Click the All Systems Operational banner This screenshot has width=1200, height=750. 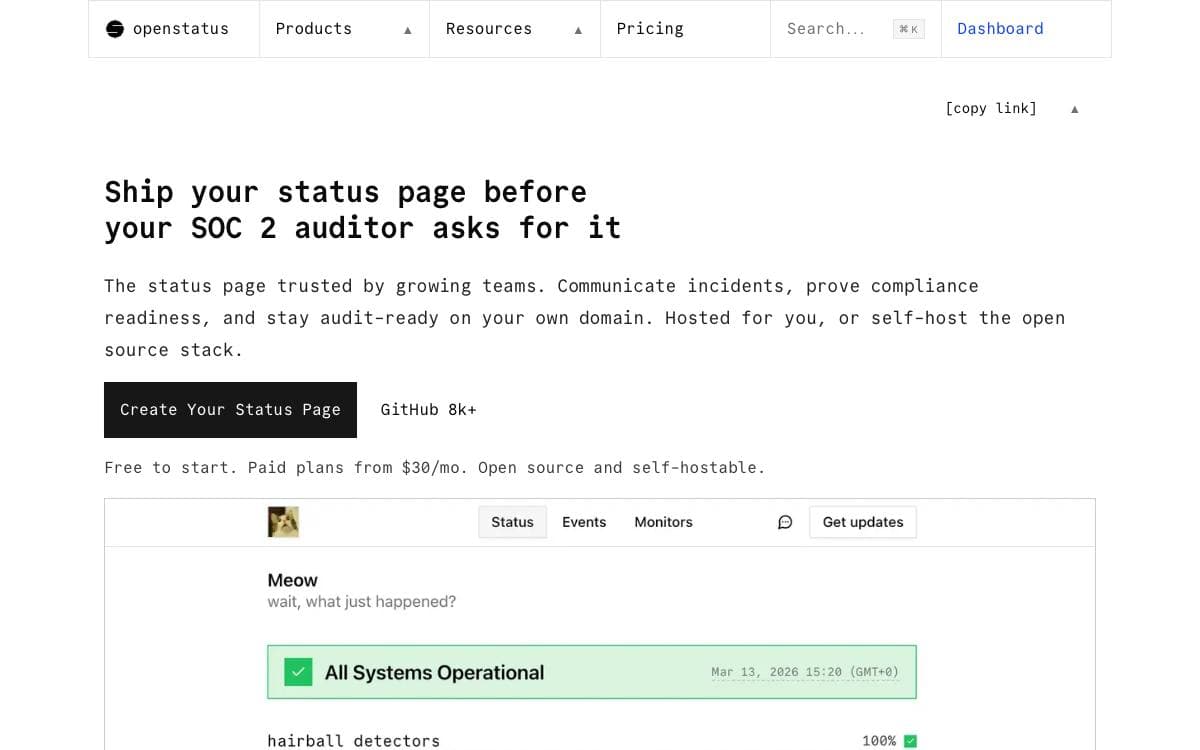[592, 672]
